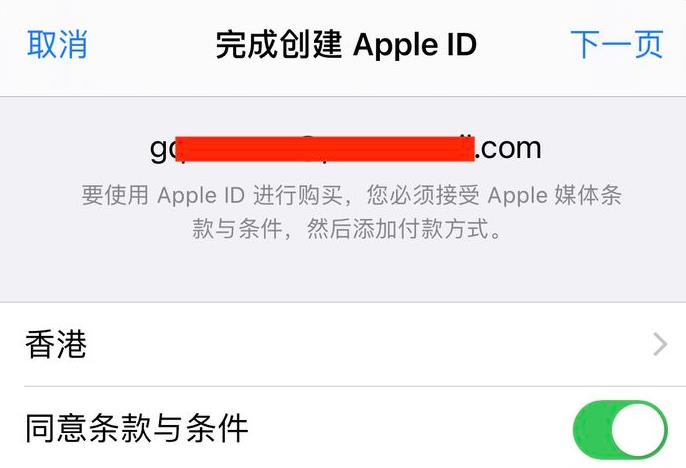Click the green part of terms switch
This screenshot has width=686, height=468.
(x=591, y=430)
